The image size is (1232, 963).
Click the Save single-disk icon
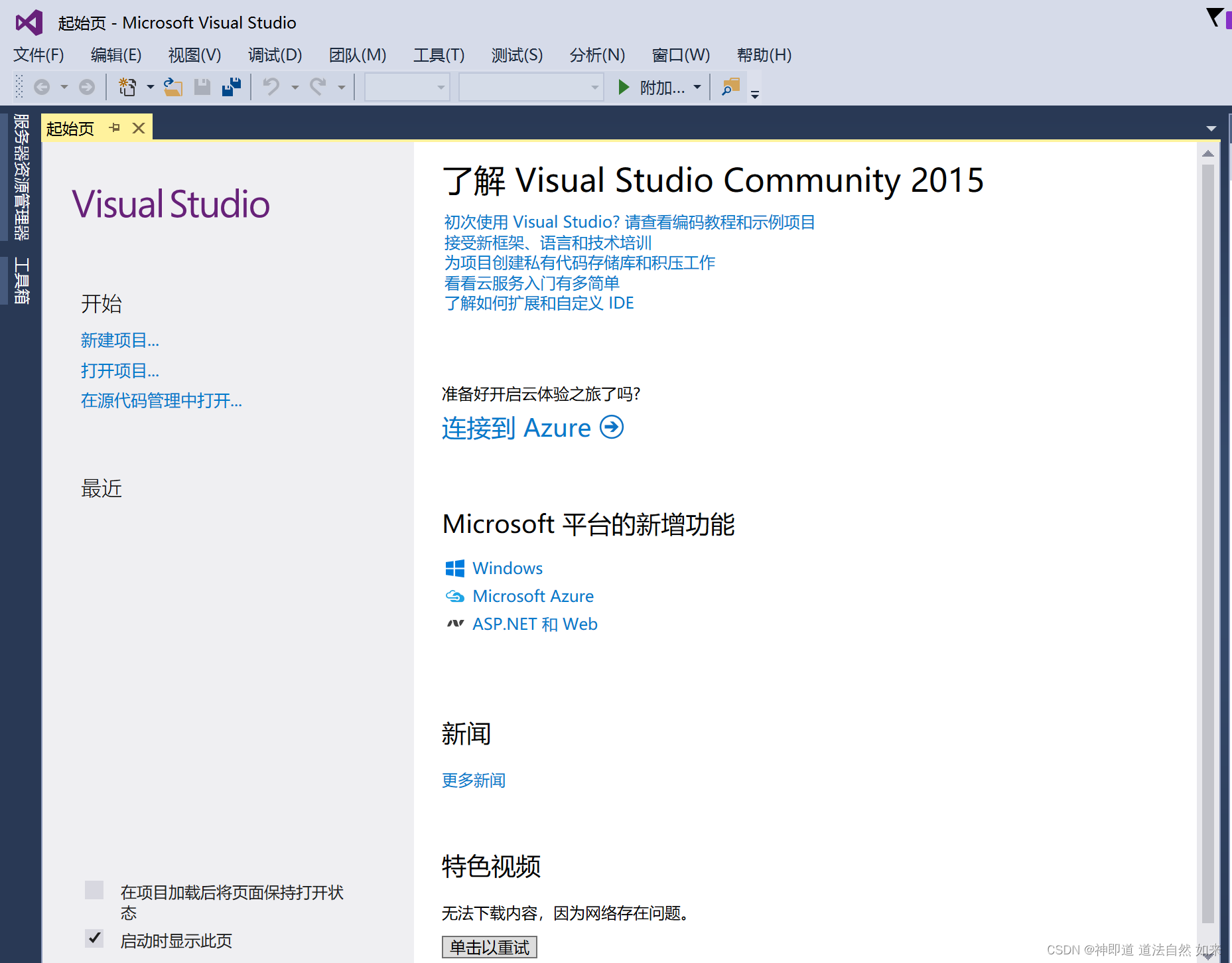pos(202,87)
